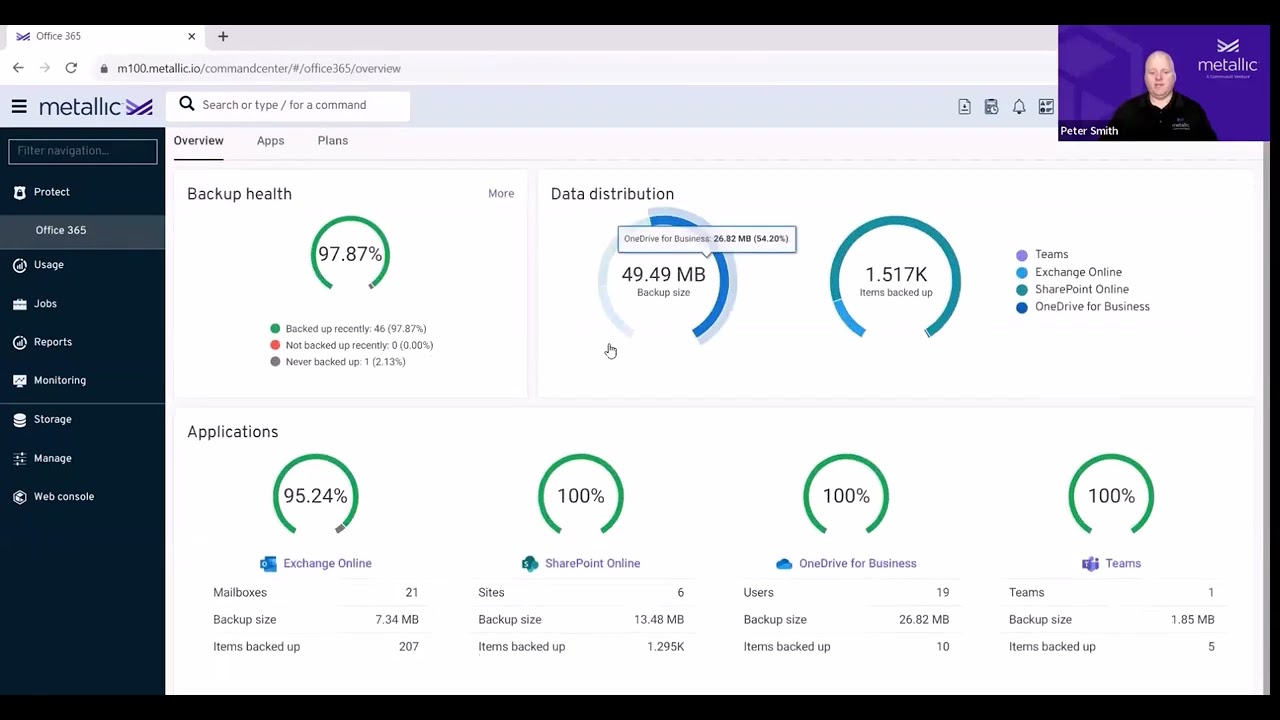Reload the page
The width and height of the screenshot is (1280, 720).
pyautogui.click(x=71, y=68)
